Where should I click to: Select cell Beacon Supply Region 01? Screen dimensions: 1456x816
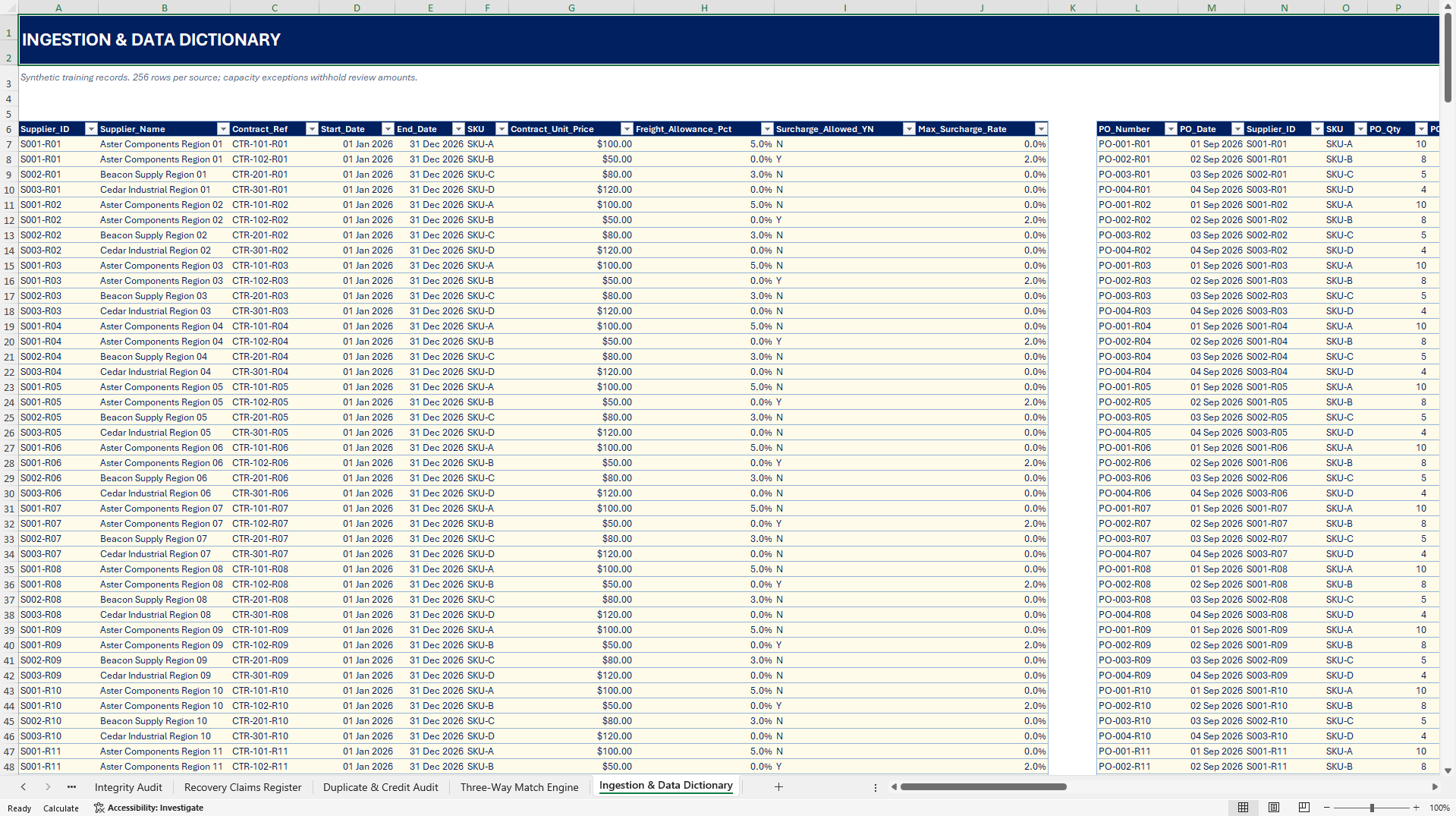pos(164,175)
